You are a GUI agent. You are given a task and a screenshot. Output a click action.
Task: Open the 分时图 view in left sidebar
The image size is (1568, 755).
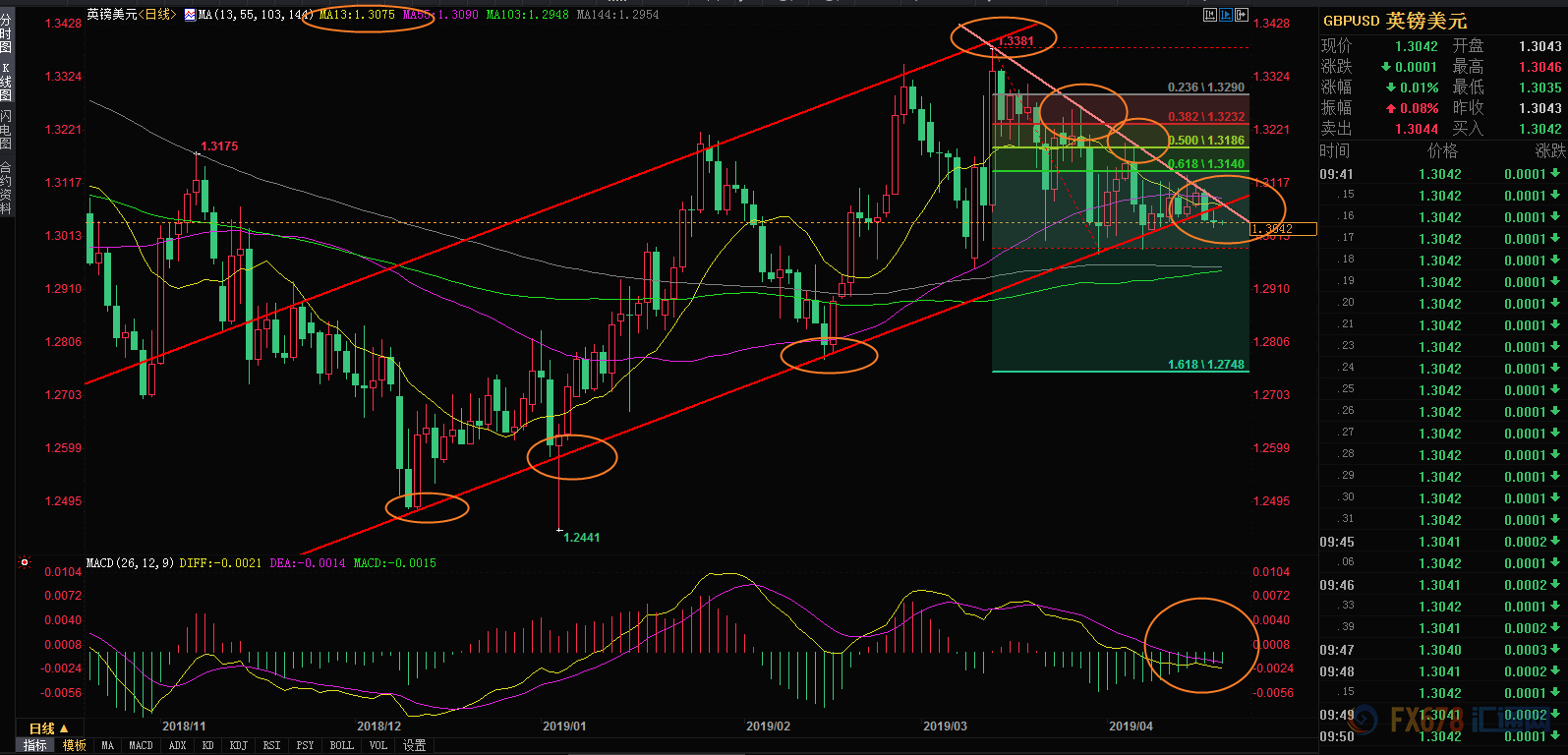[x=6, y=33]
